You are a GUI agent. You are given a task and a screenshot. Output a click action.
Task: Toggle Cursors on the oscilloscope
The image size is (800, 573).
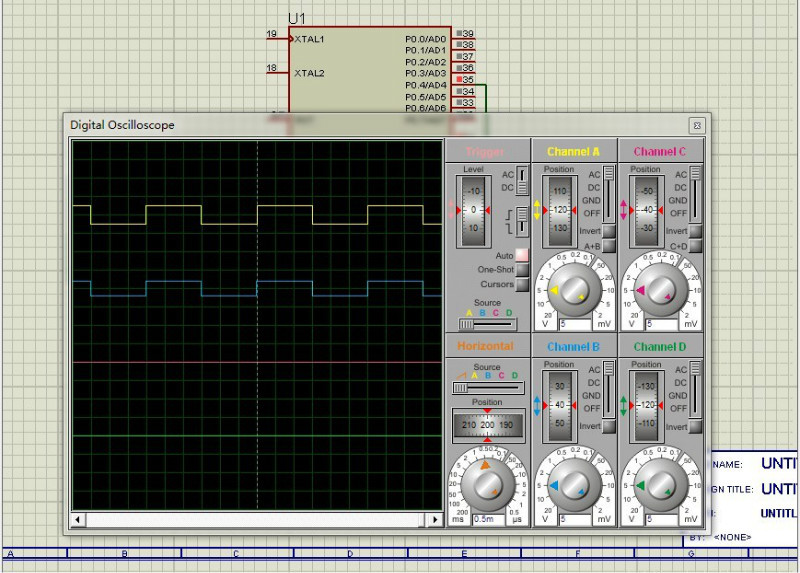(x=521, y=284)
